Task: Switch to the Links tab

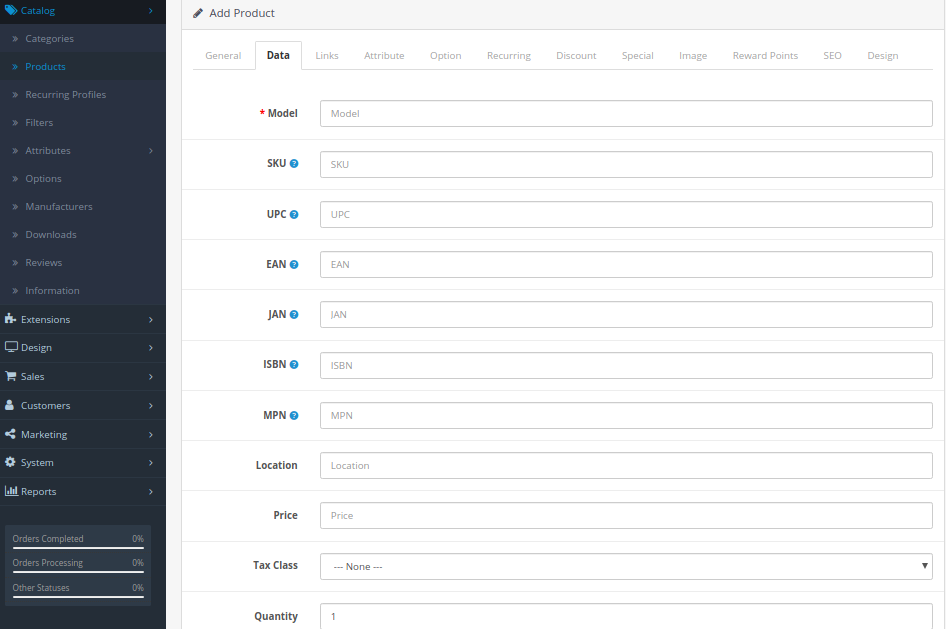Action: (326, 55)
